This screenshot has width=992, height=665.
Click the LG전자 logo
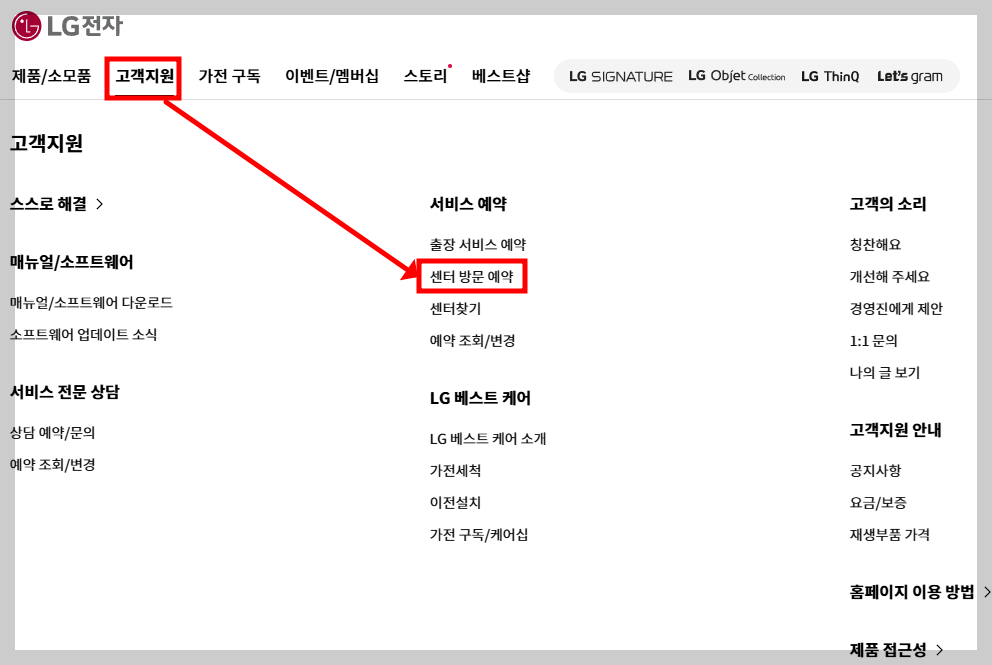coord(67,25)
